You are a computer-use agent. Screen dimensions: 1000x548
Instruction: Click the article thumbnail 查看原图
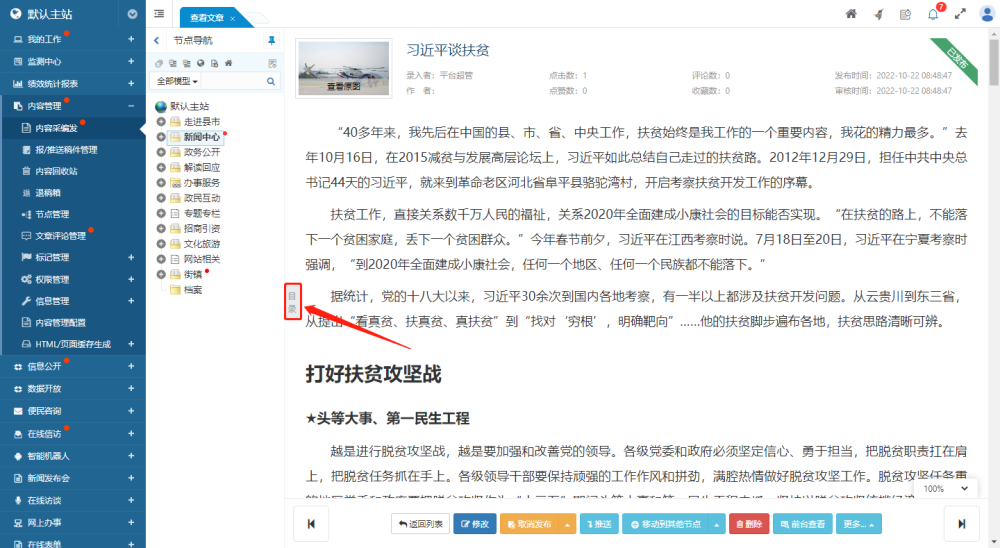343,69
